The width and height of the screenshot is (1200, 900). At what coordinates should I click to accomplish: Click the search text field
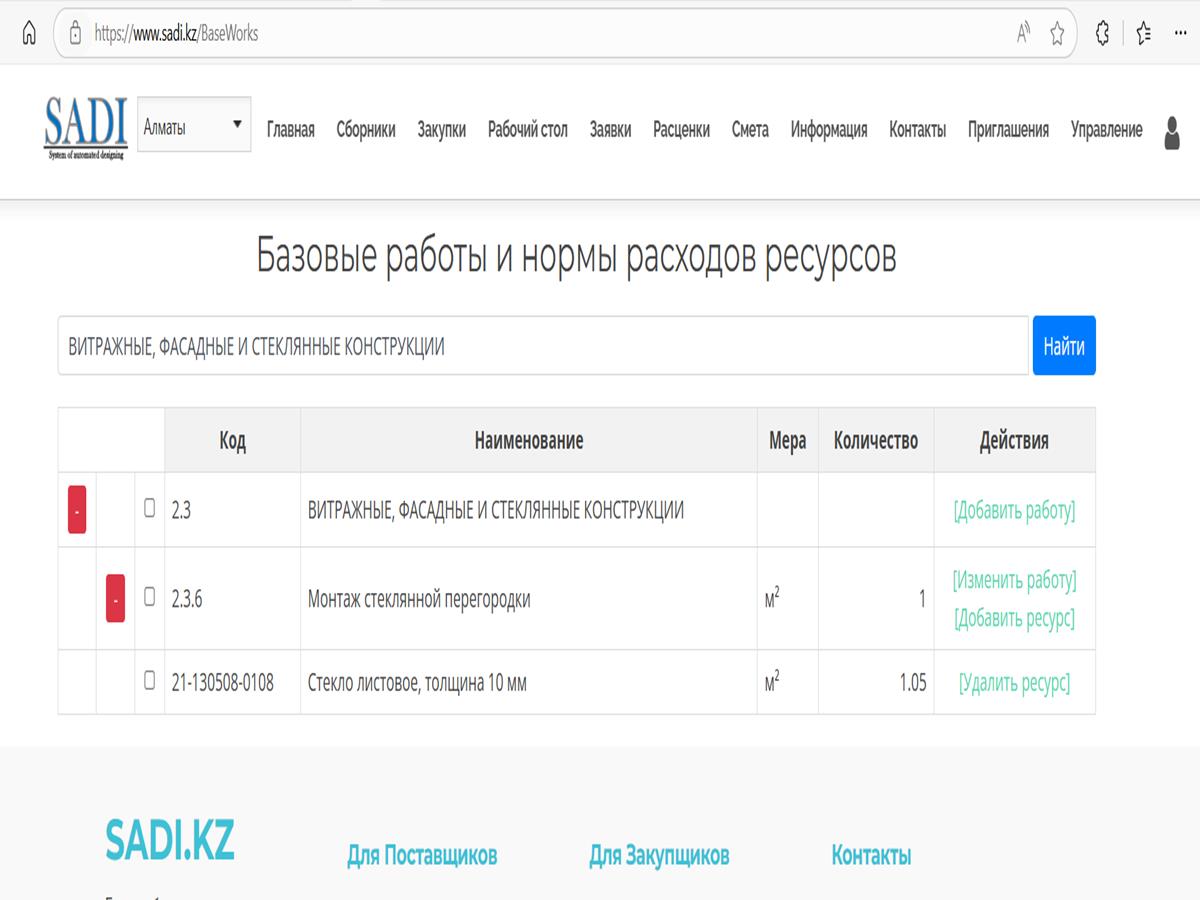(542, 346)
